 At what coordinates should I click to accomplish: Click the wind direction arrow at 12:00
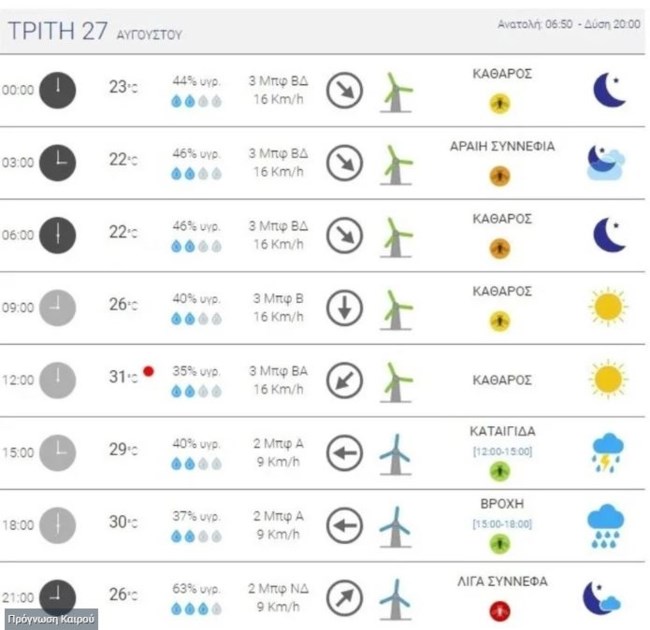coord(345,380)
